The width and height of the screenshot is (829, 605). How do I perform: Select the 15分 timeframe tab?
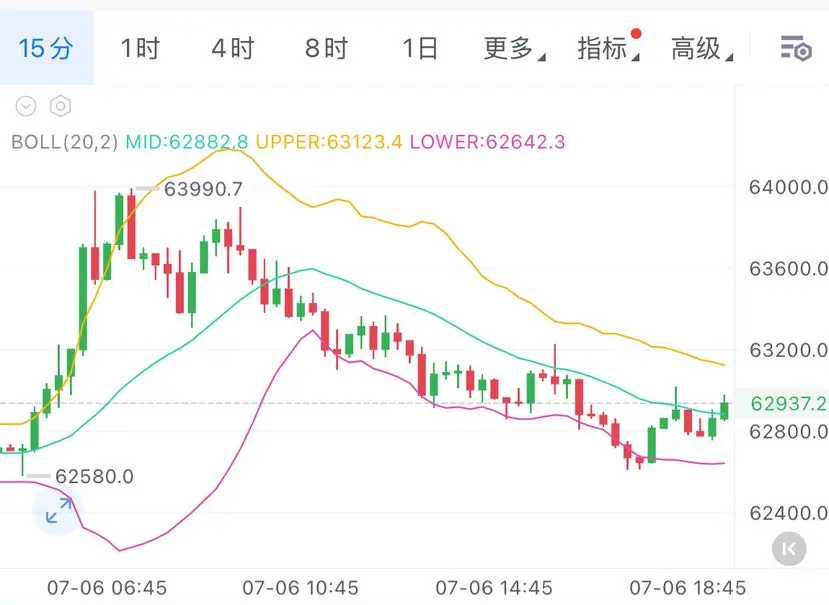click(x=47, y=48)
